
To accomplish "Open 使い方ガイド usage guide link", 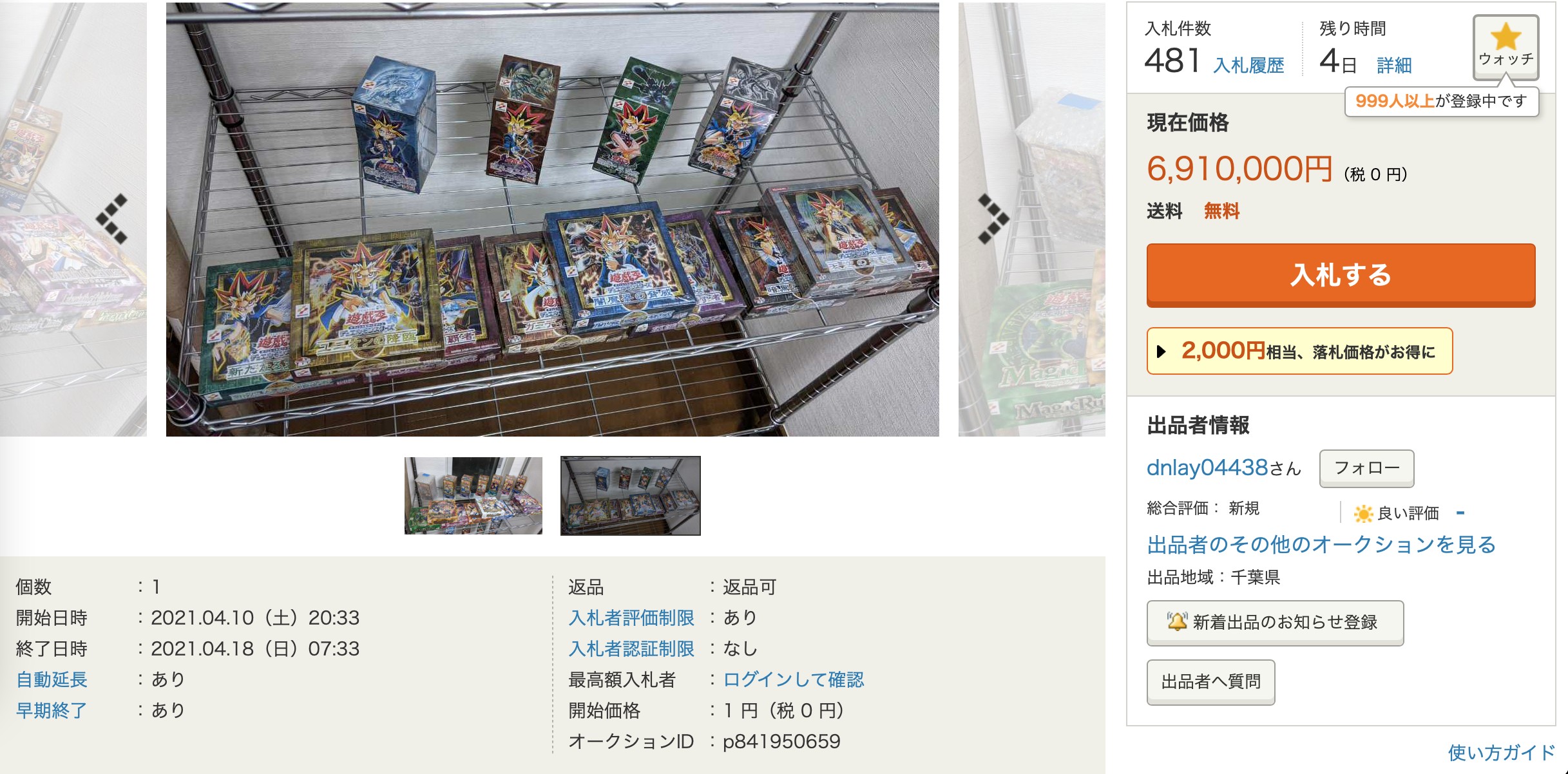I will 1501,752.
